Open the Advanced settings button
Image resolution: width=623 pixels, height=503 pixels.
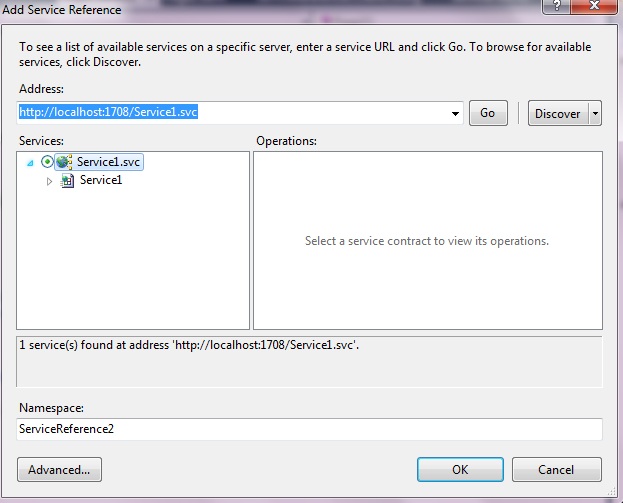pyautogui.click(x=59, y=469)
